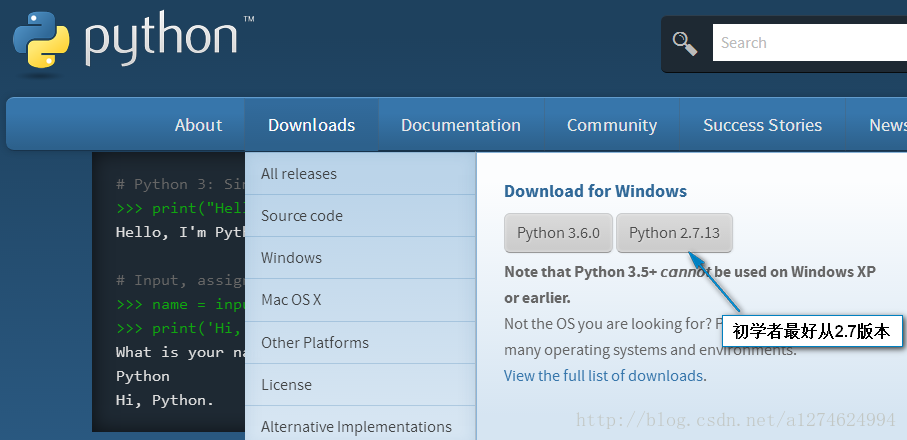Click the magnifying glass search icon
This screenshot has height=440, width=907.
click(x=685, y=43)
